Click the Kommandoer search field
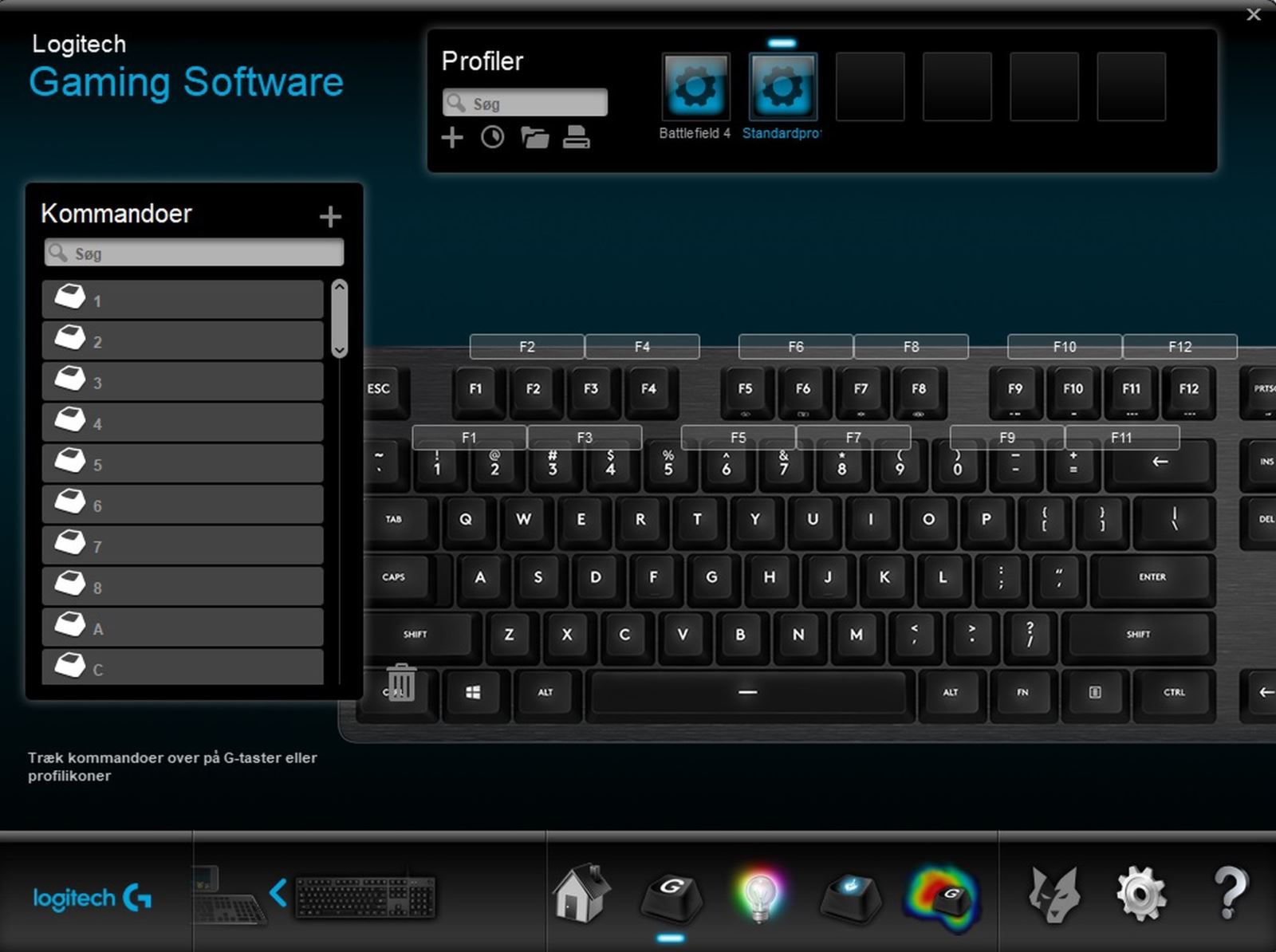The image size is (1276, 952). point(194,253)
